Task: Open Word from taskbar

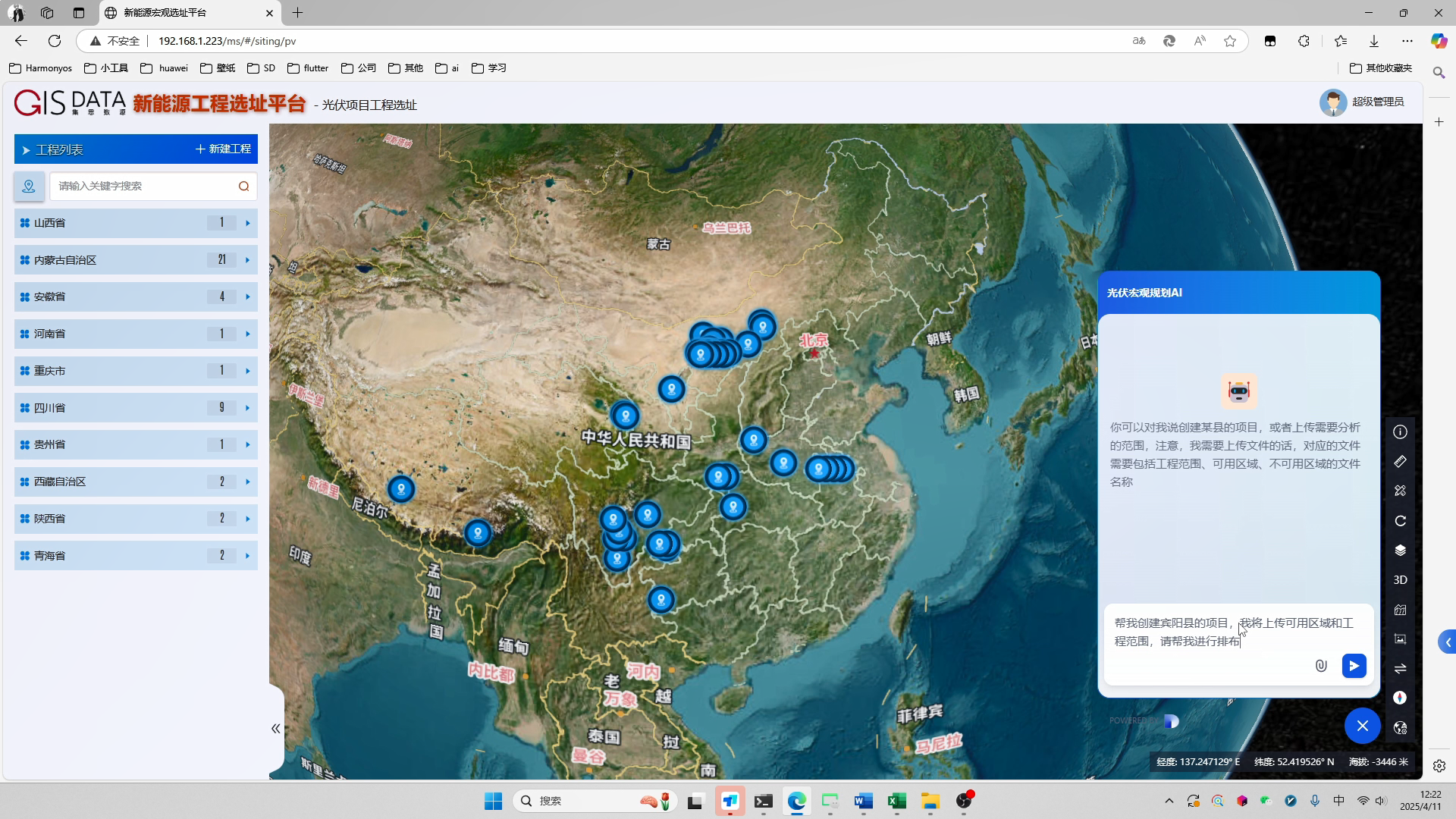Action: click(863, 802)
